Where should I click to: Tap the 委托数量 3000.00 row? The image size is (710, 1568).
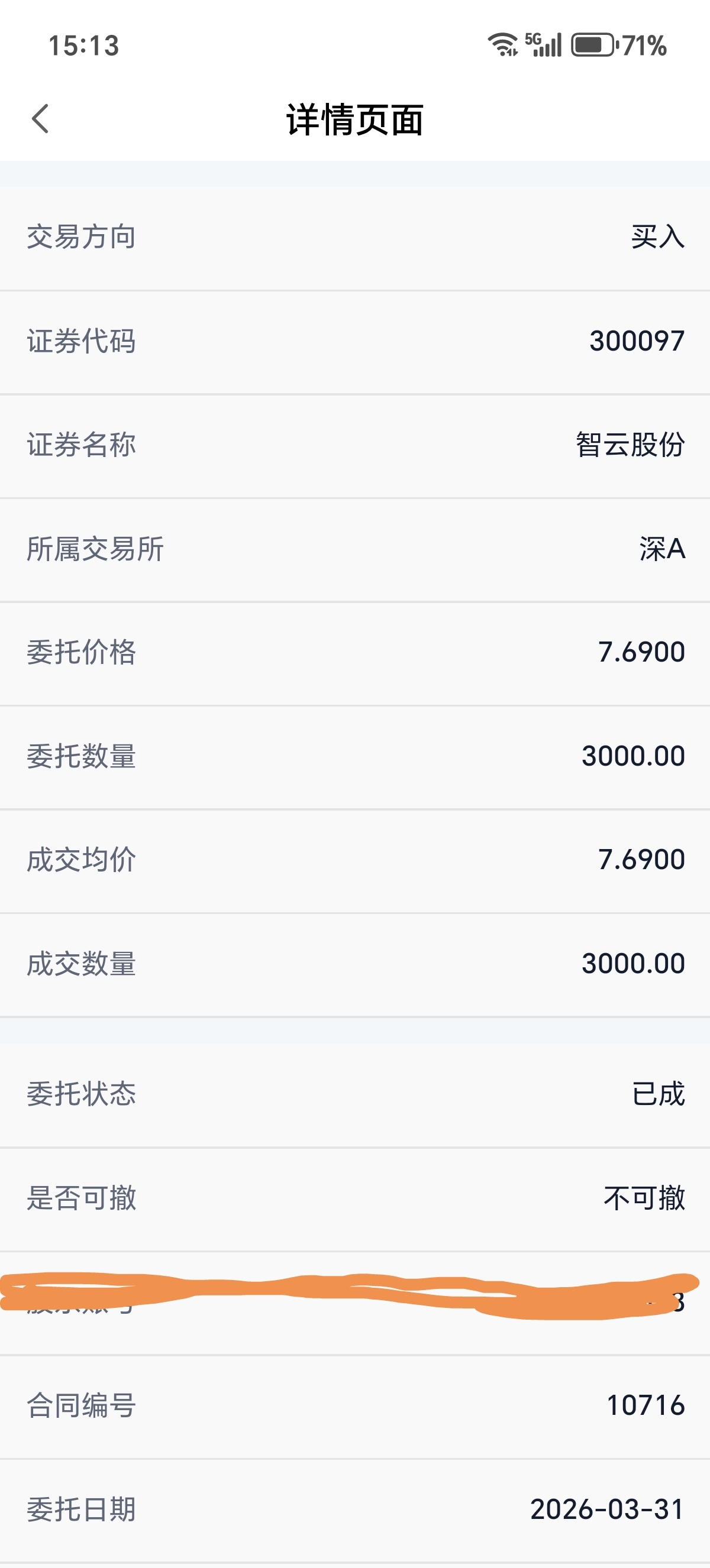pyautogui.click(x=355, y=757)
